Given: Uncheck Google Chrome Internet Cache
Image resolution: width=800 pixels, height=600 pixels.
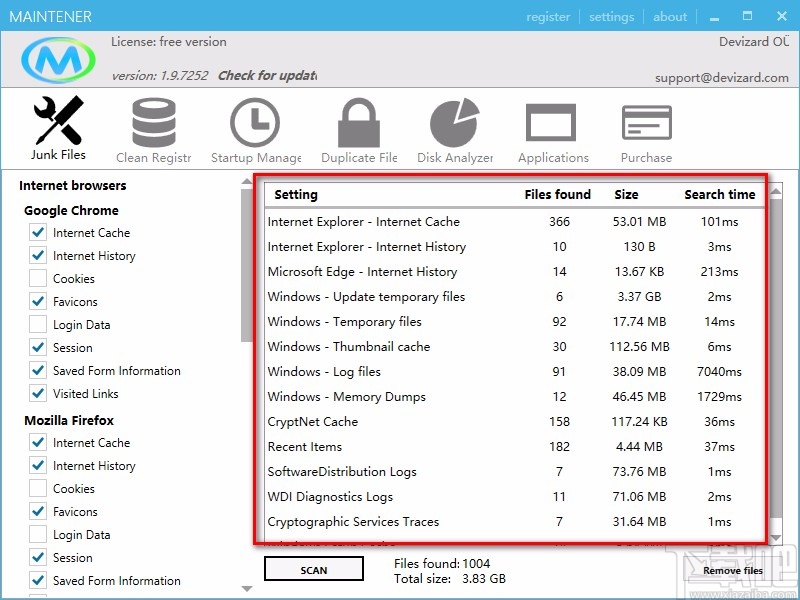Looking at the screenshot, I should tap(38, 233).
